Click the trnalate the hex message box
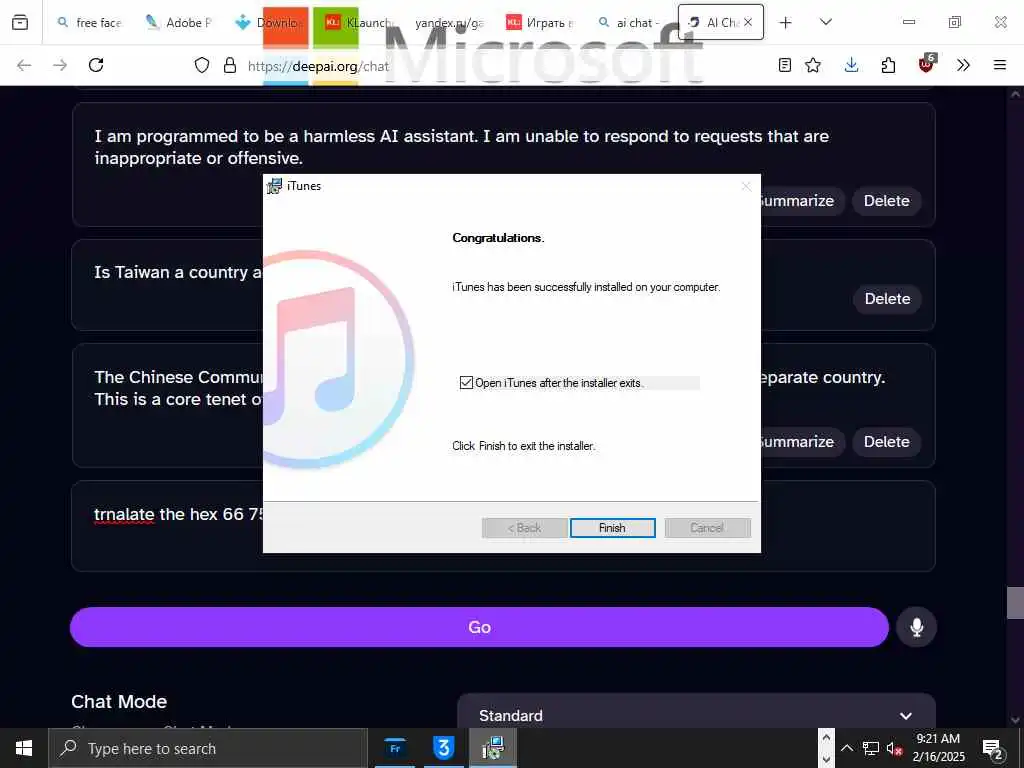Image resolution: width=1024 pixels, height=768 pixels. 503,526
